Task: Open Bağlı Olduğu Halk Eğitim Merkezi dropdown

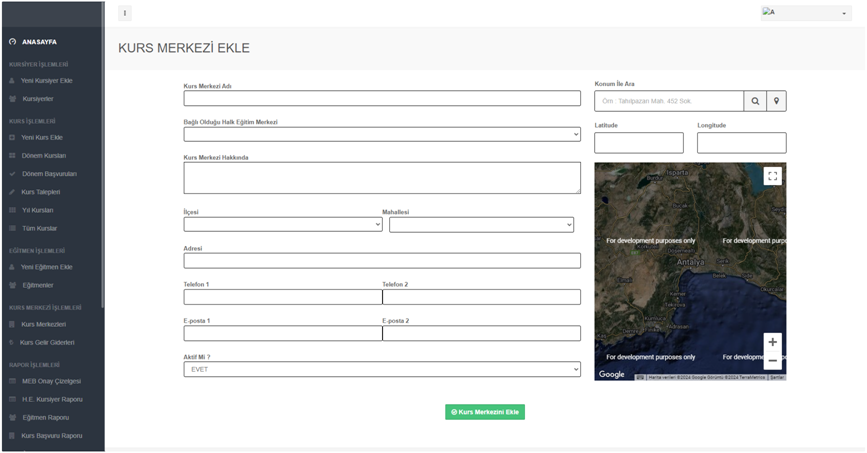Action: [382, 134]
